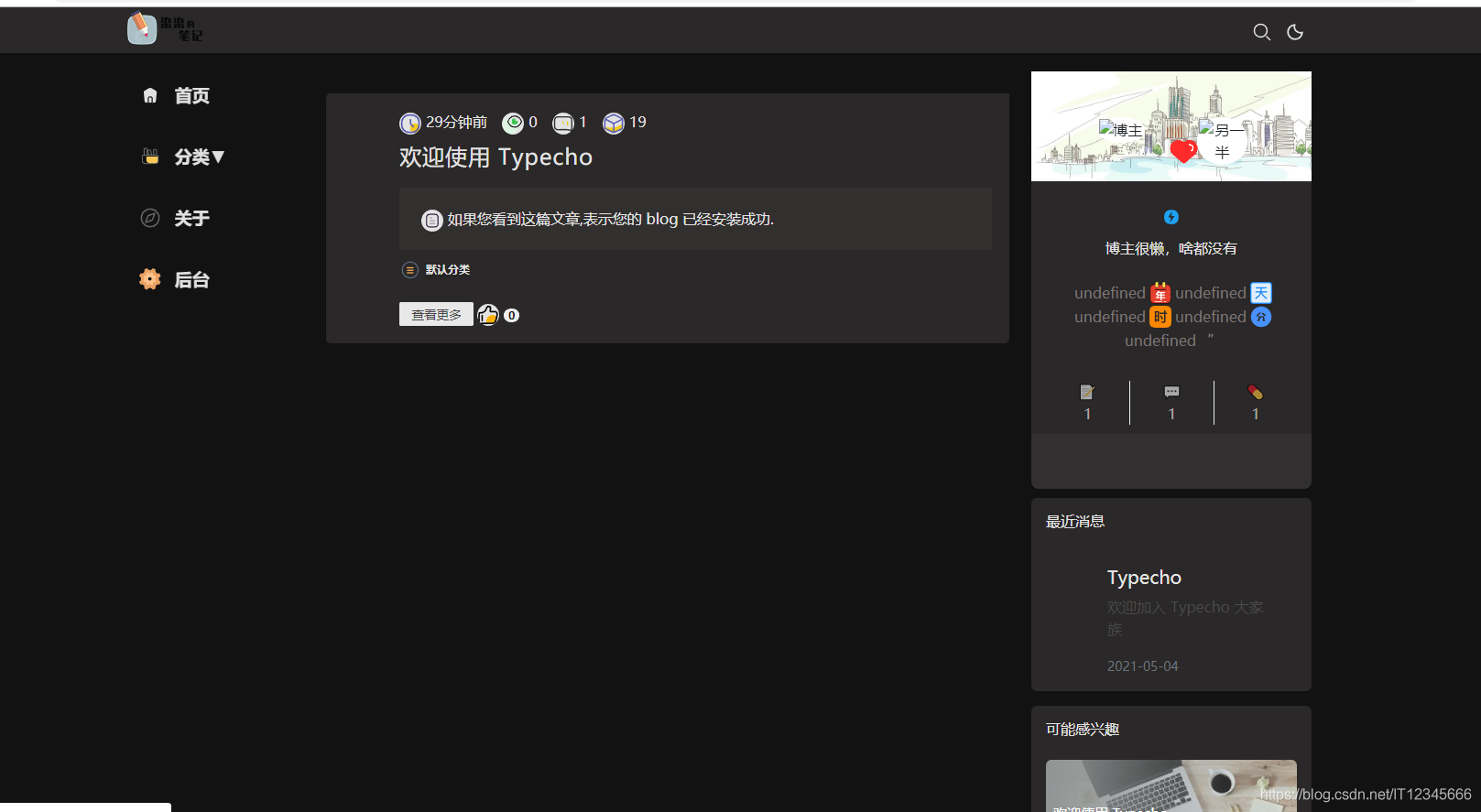Click the site logo in header

click(x=166, y=28)
